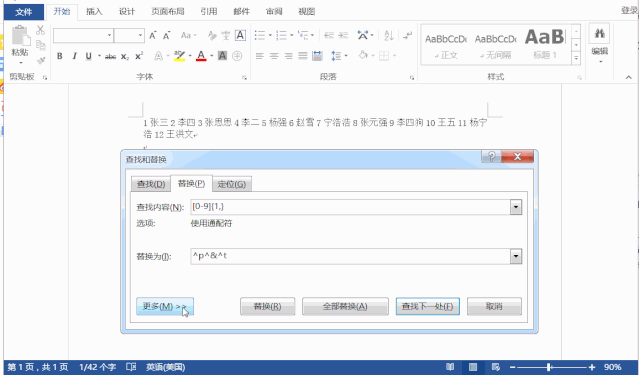Toggle Italic formatting in ribbon

tap(74, 56)
